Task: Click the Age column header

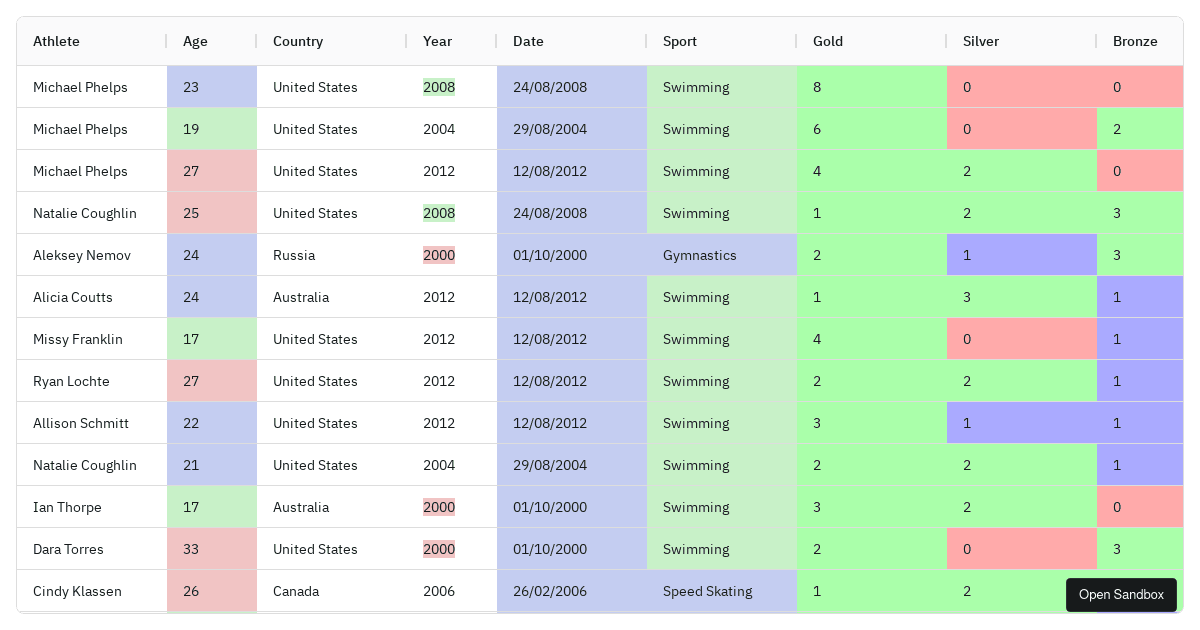Action: click(x=196, y=42)
